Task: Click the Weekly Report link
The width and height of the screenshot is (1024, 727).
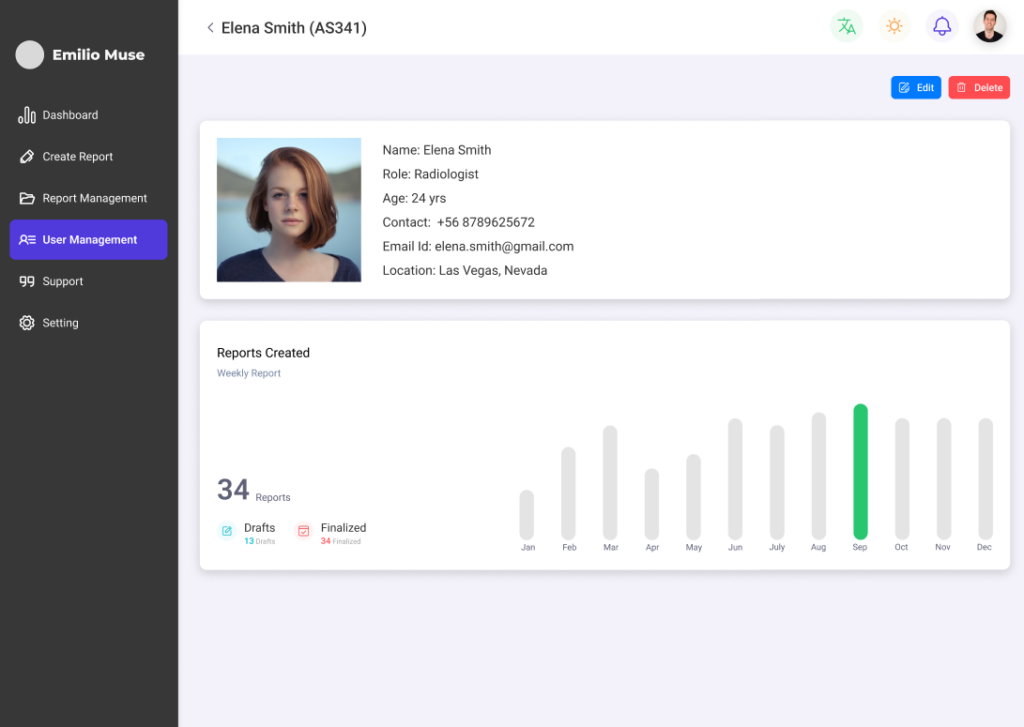Action: (249, 373)
